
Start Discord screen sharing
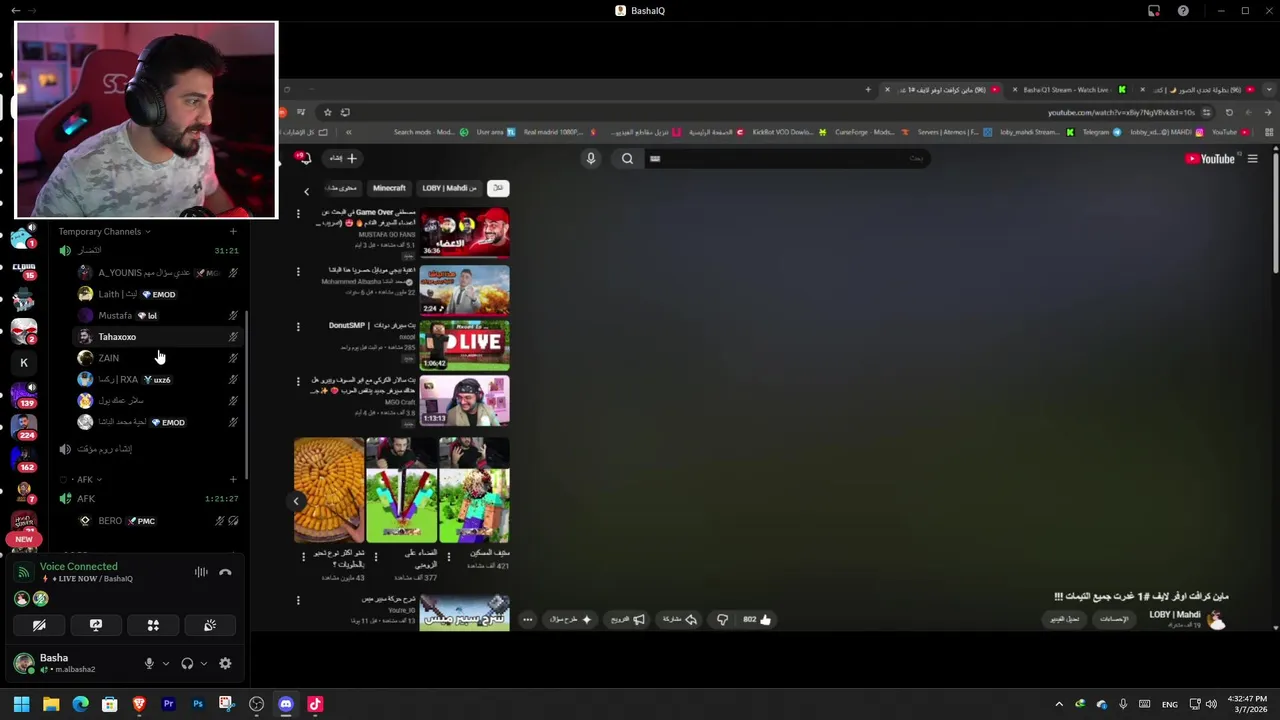[x=96, y=625]
